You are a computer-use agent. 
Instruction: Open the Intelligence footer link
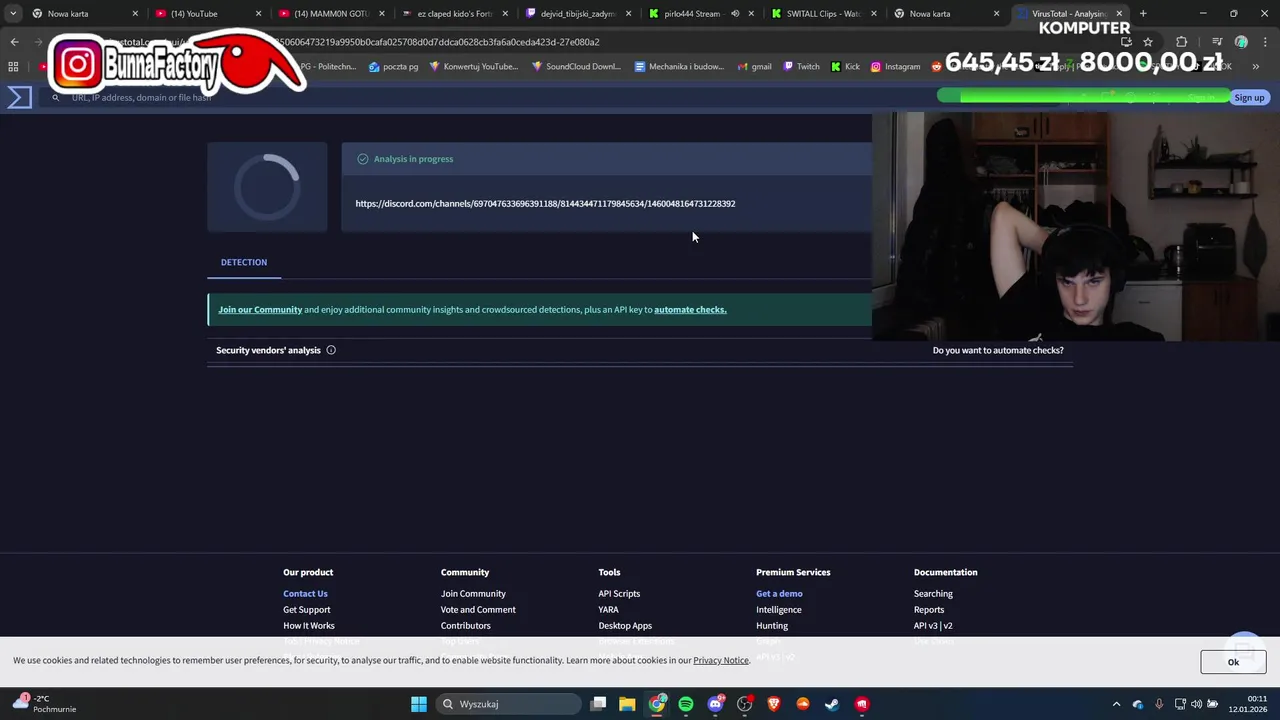point(779,610)
